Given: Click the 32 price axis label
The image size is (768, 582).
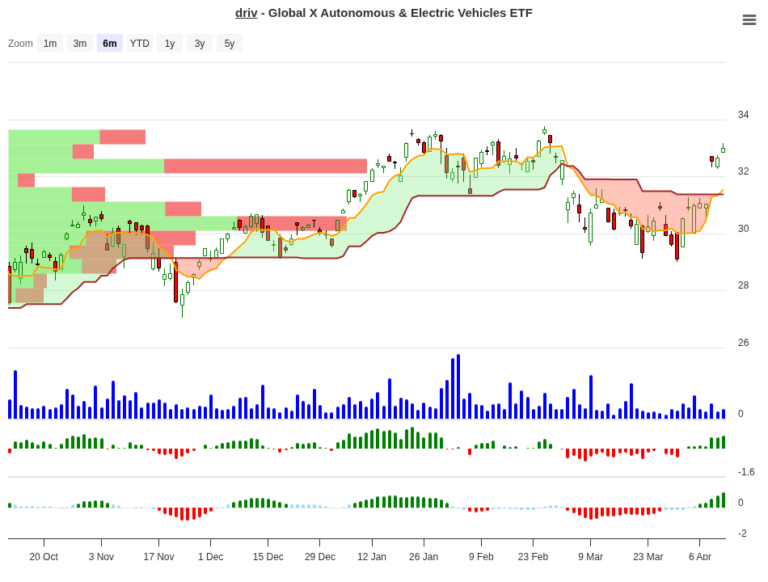Looking at the screenshot, I should click(x=743, y=171).
